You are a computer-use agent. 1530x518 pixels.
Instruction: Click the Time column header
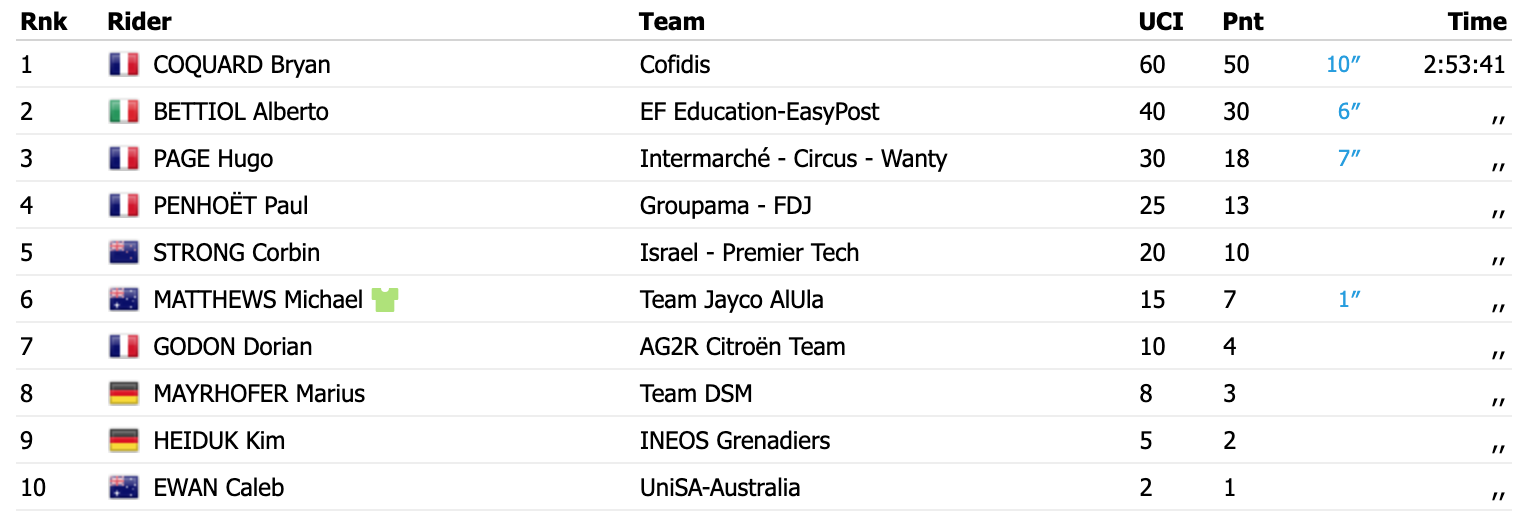1476,21
